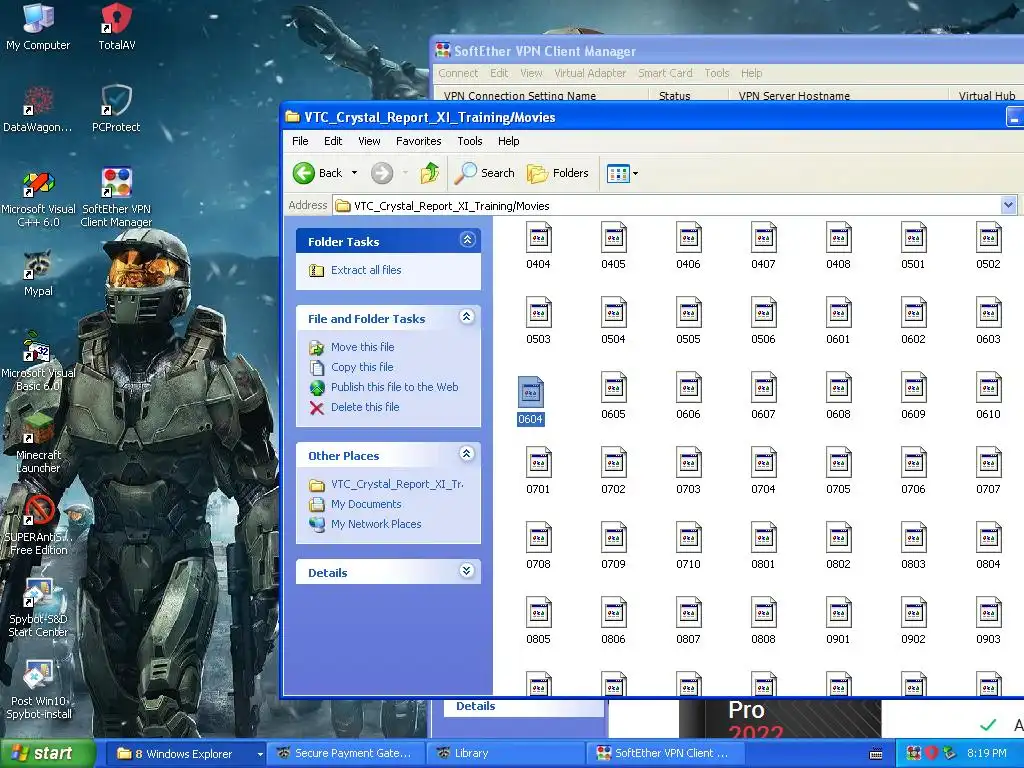The width and height of the screenshot is (1024, 768).
Task: Select movie file 0501
Action: point(913,246)
